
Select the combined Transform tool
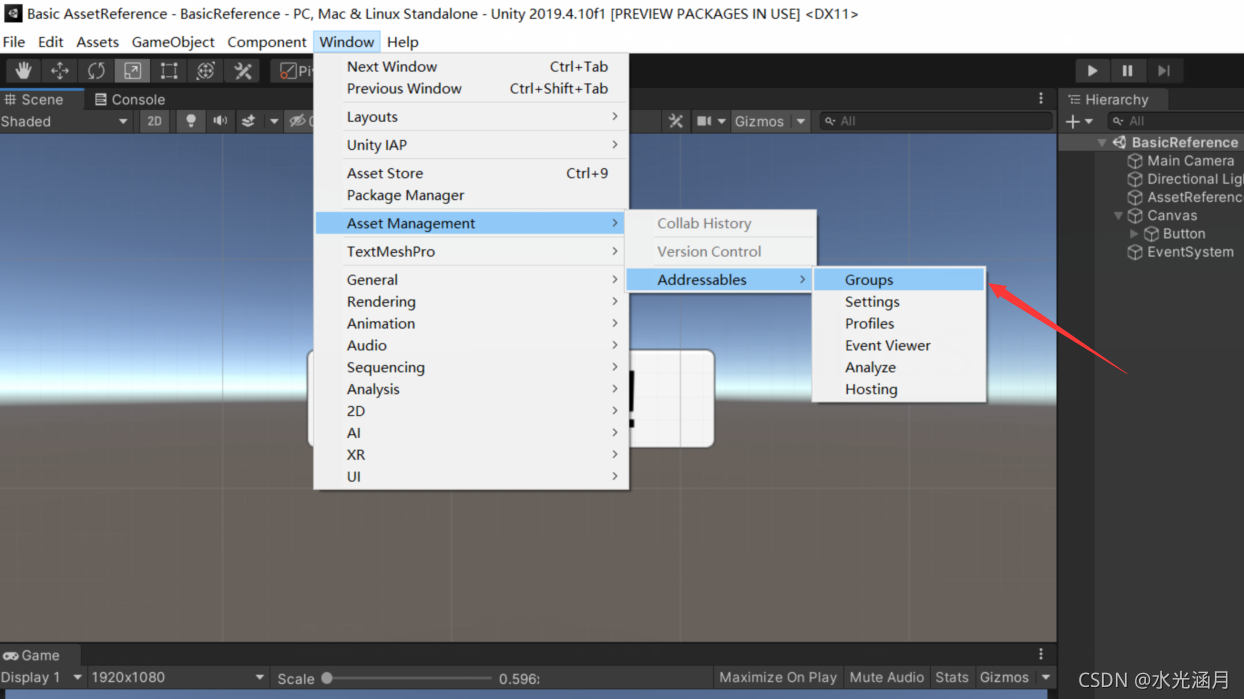pyautogui.click(x=206, y=71)
